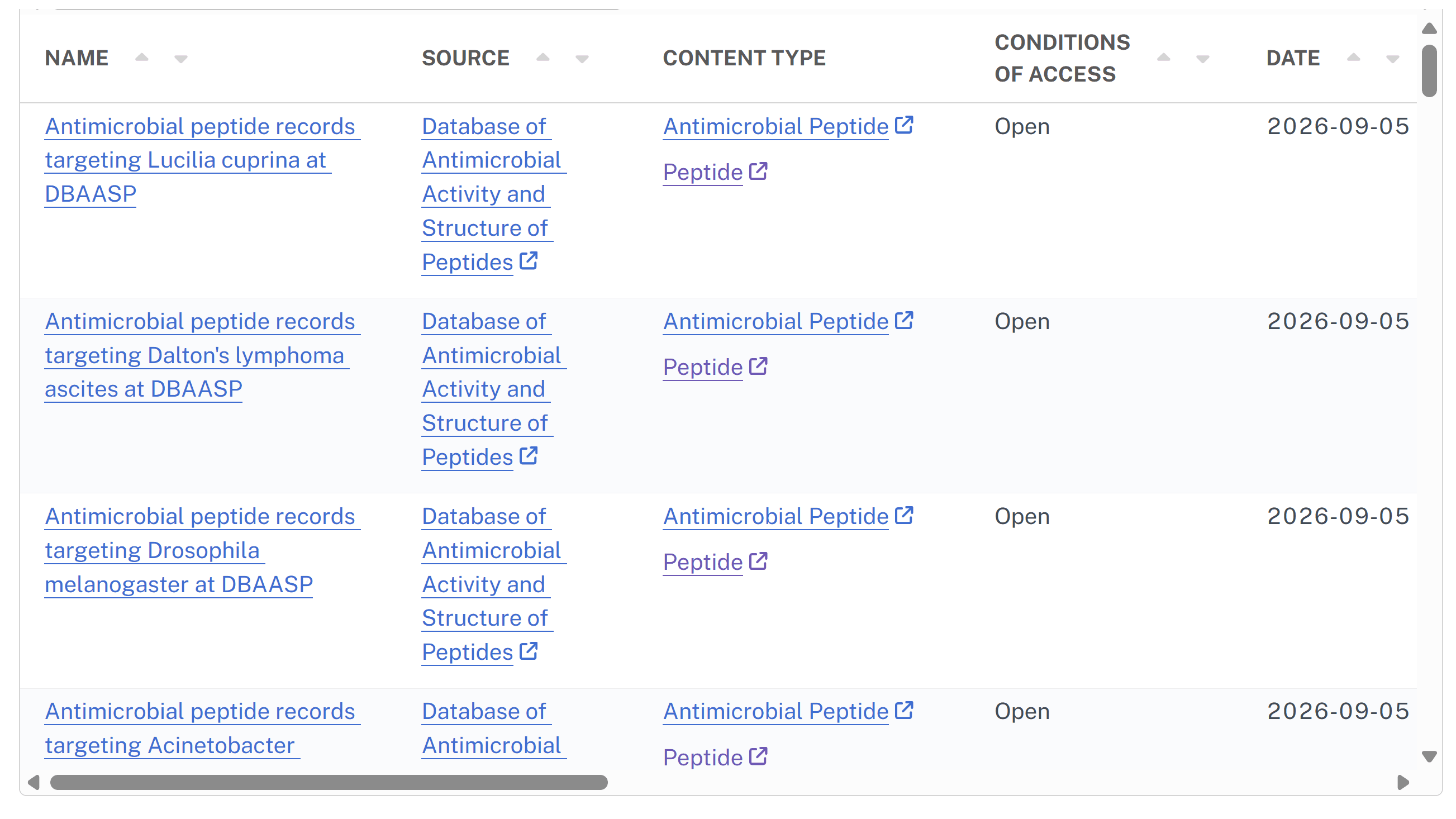Open Lucilia cuprina peptide records link
The width and height of the screenshot is (1456, 819).
click(x=202, y=160)
